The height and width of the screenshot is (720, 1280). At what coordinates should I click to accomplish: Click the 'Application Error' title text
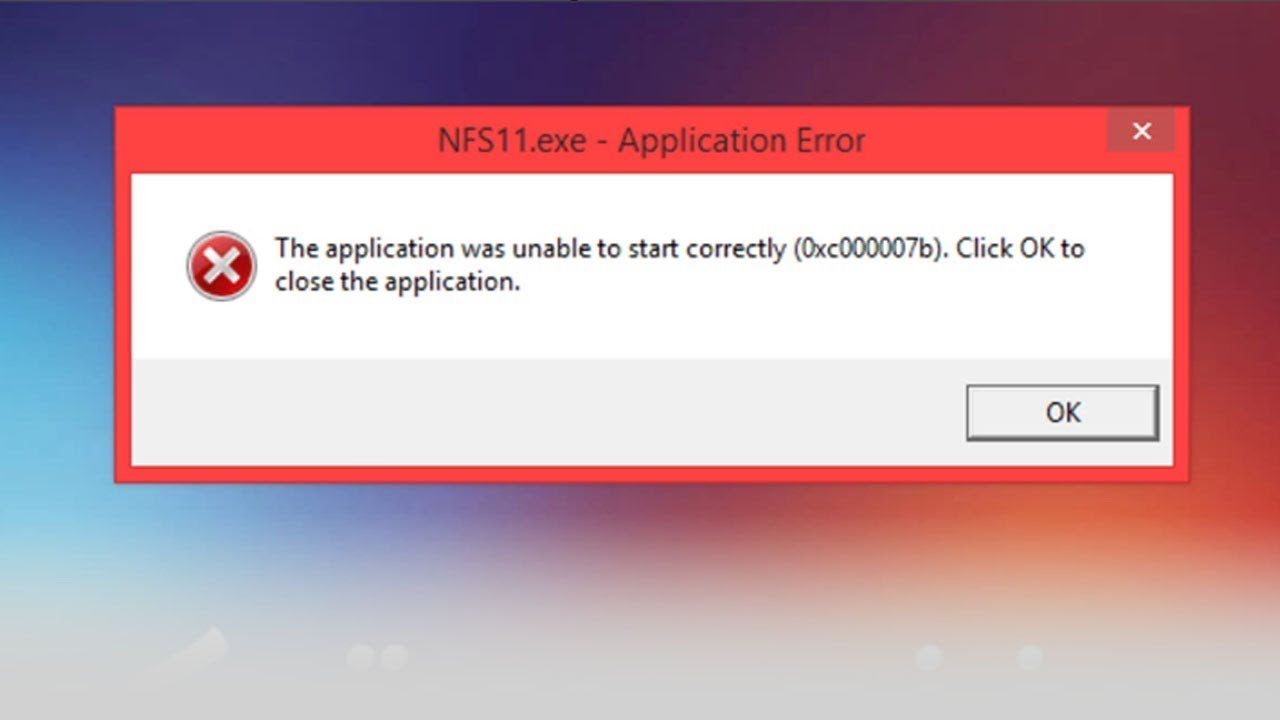pos(741,141)
